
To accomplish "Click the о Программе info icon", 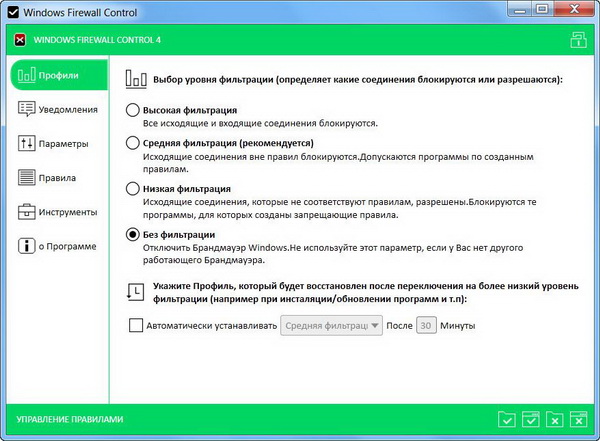I will (x=27, y=247).
